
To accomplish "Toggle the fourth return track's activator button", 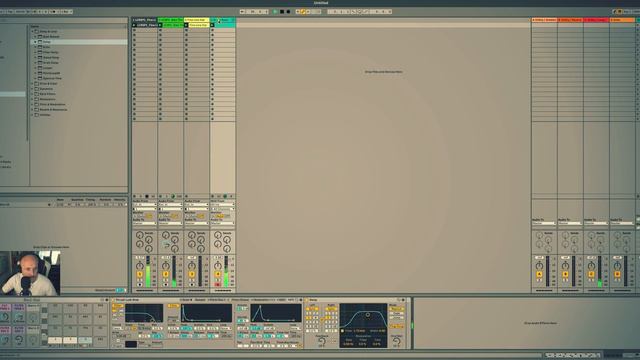I will point(617,274).
